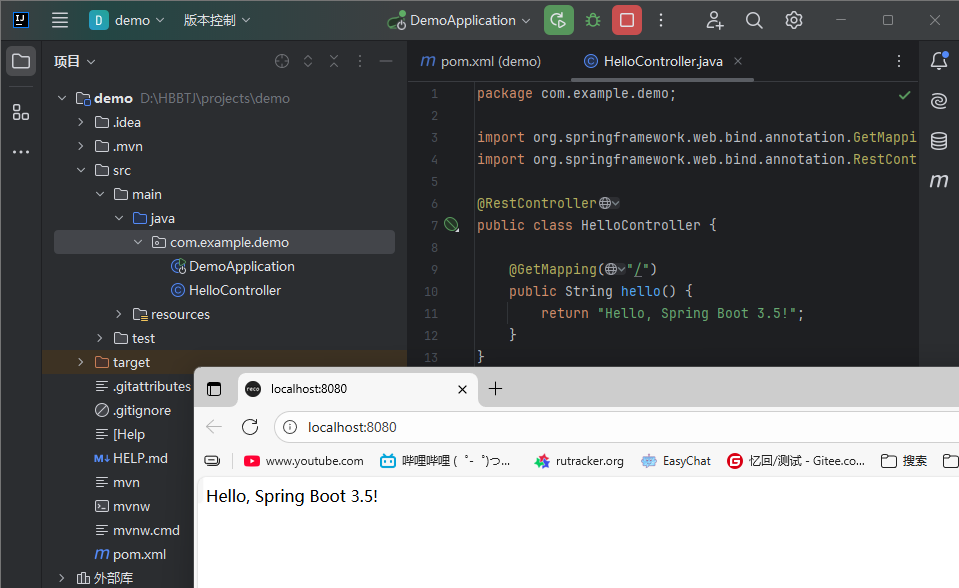Click the locate opened file crosshair icon
The image size is (959, 588).
pos(282,61)
